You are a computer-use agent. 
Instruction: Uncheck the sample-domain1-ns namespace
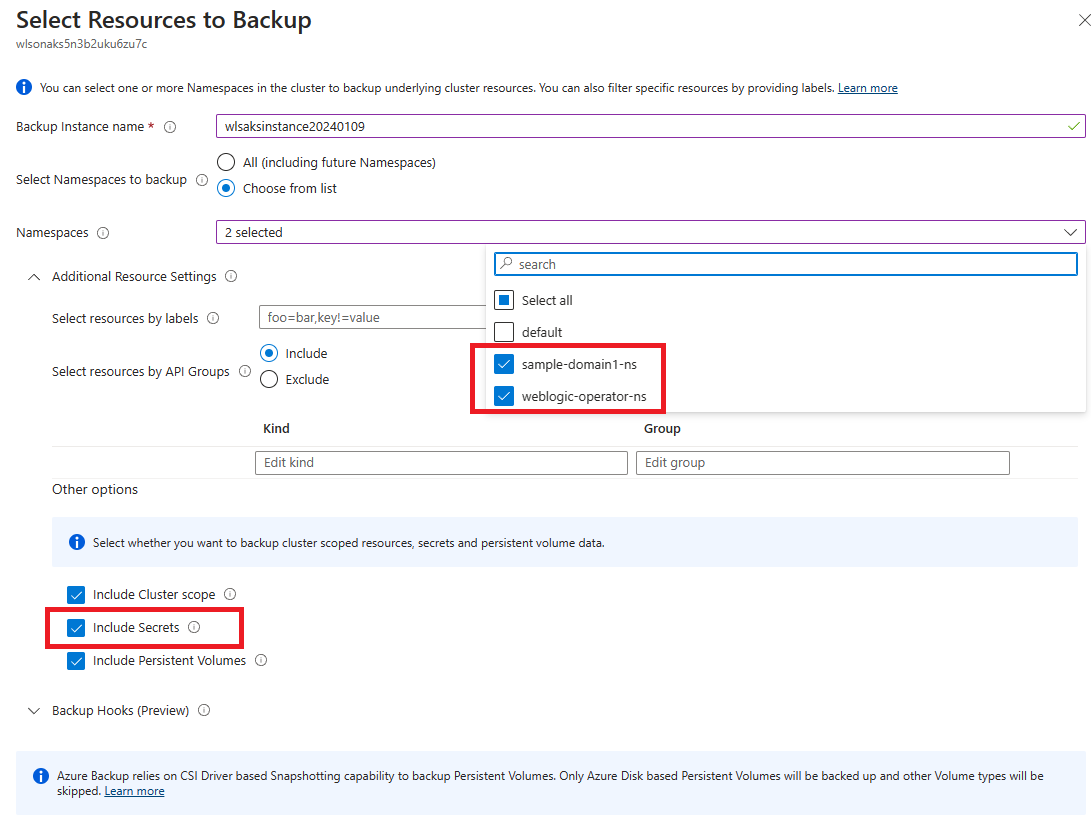503,364
